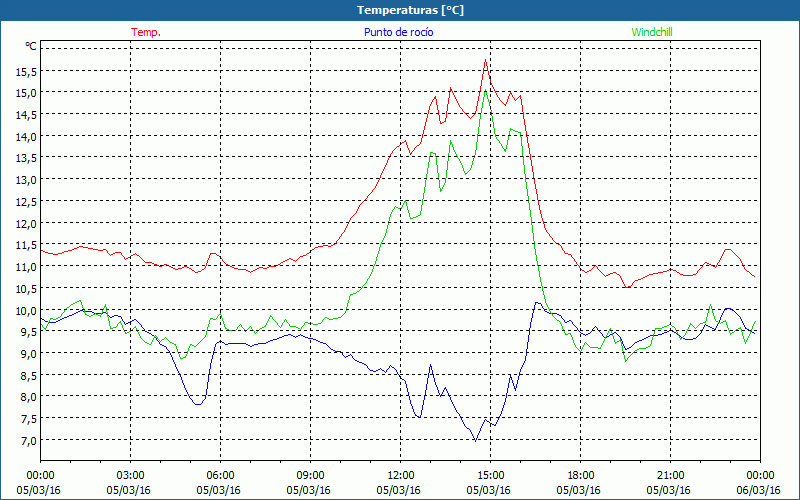Click the '12:00' time axis label
Image resolution: width=800 pixels, height=500 pixels.
pos(401,476)
